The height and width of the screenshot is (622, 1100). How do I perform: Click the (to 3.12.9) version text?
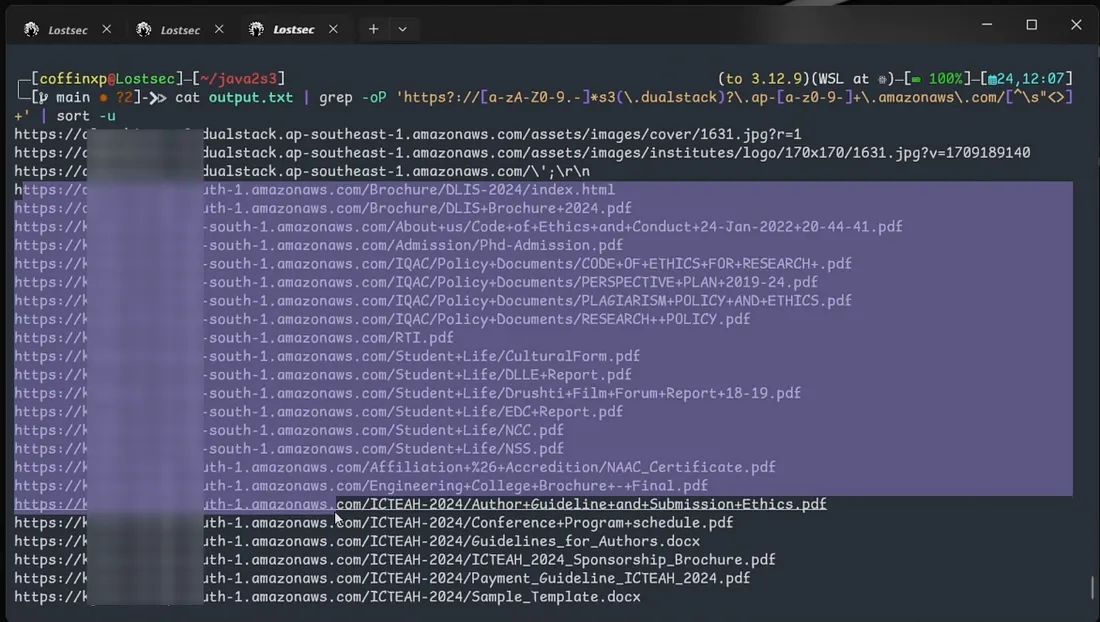coord(764,79)
